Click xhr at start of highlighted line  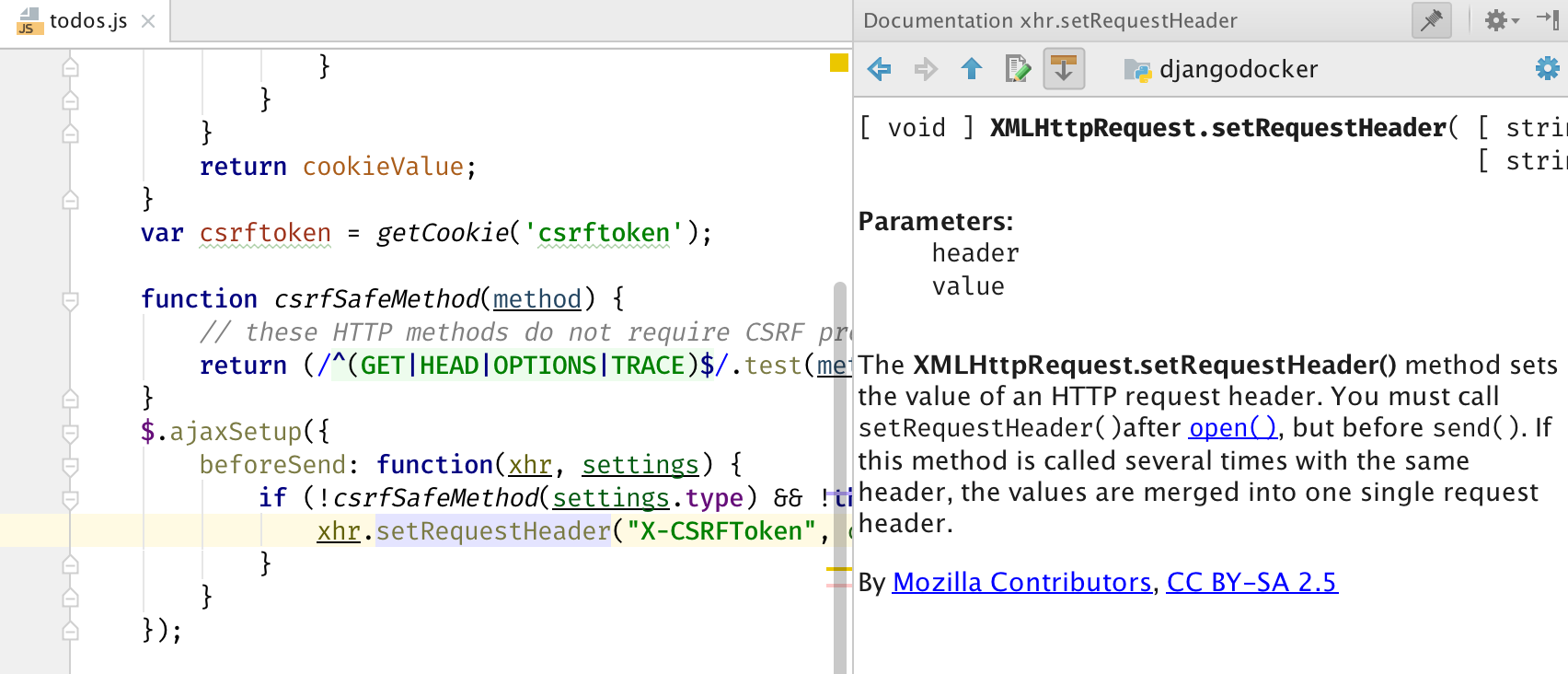pos(339,531)
